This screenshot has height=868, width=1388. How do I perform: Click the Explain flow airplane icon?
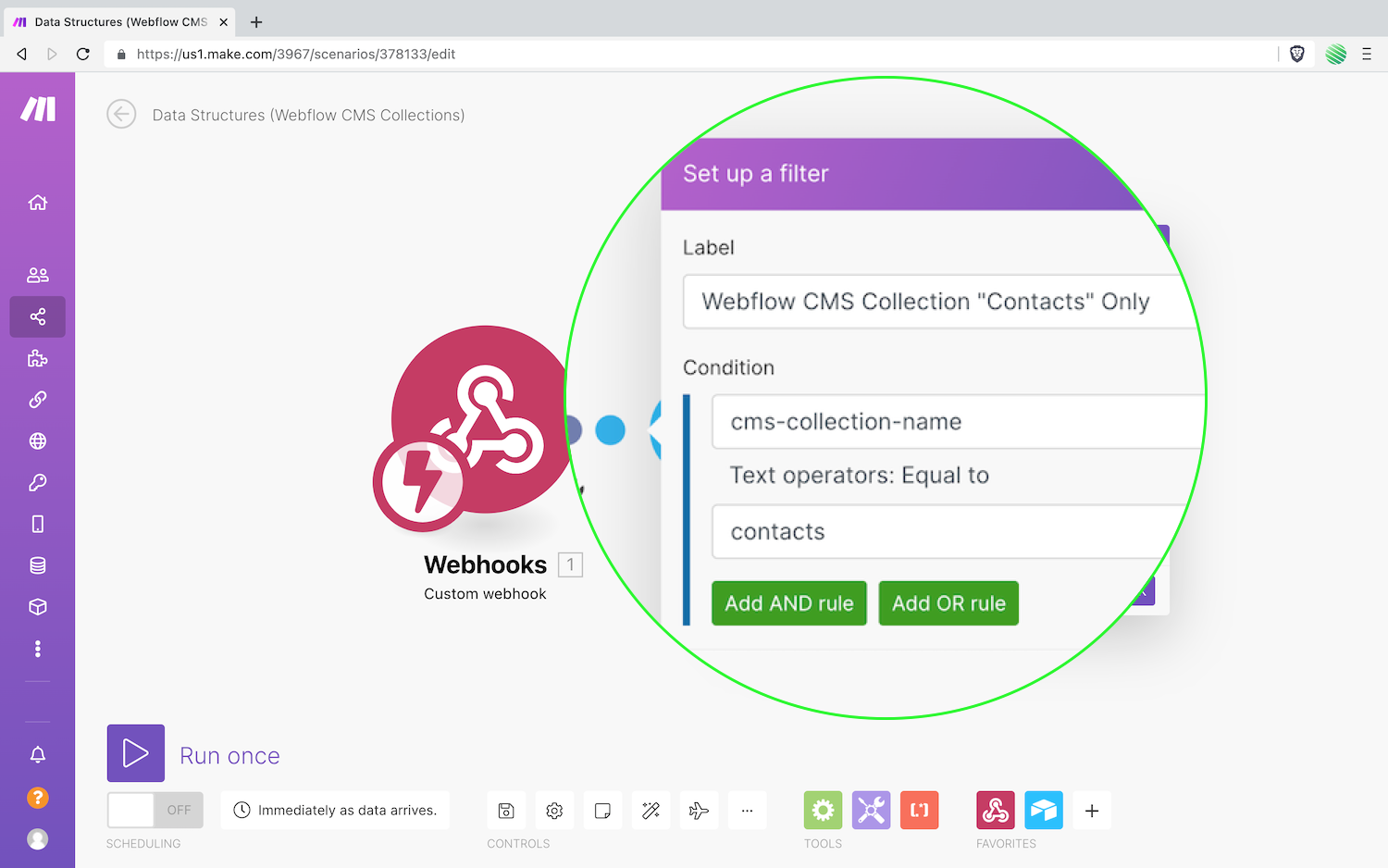click(699, 811)
